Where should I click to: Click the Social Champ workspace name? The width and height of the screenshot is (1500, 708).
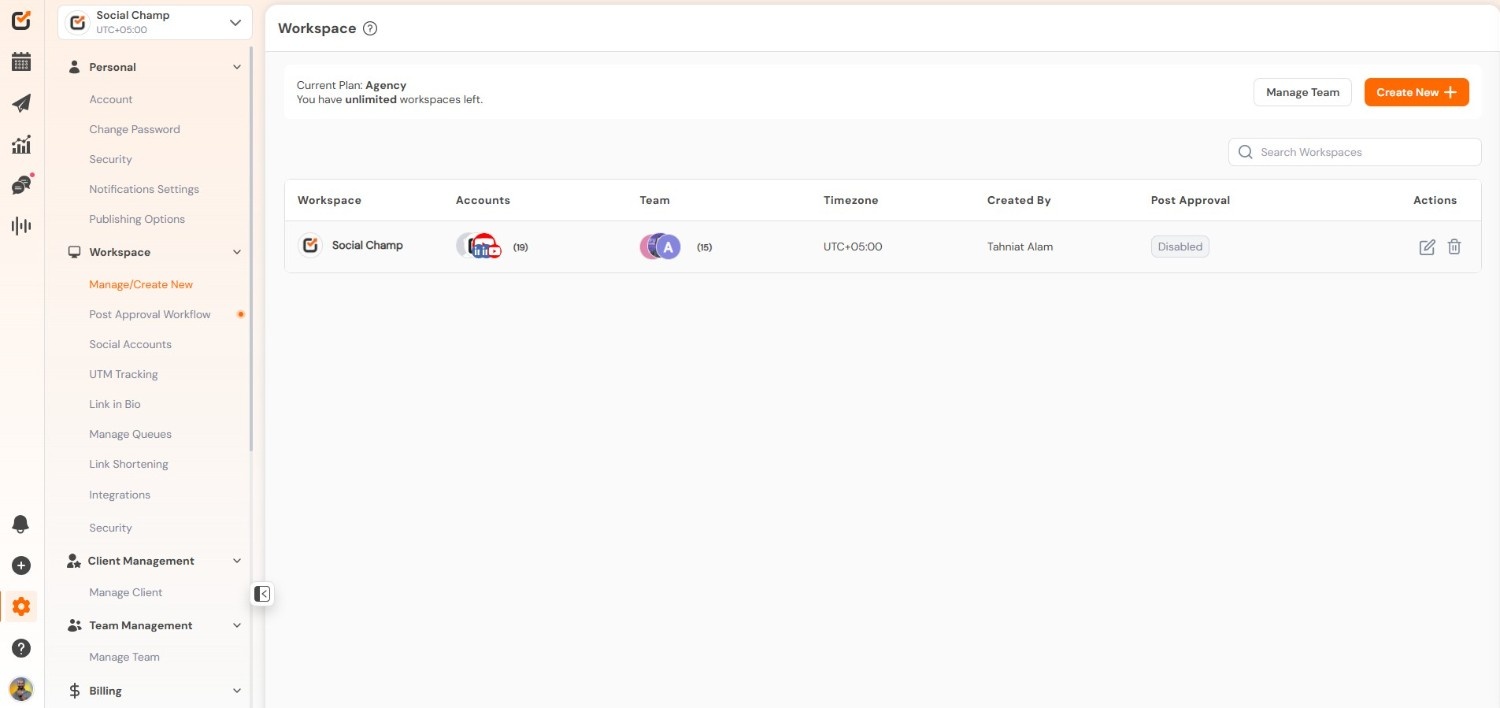point(367,245)
